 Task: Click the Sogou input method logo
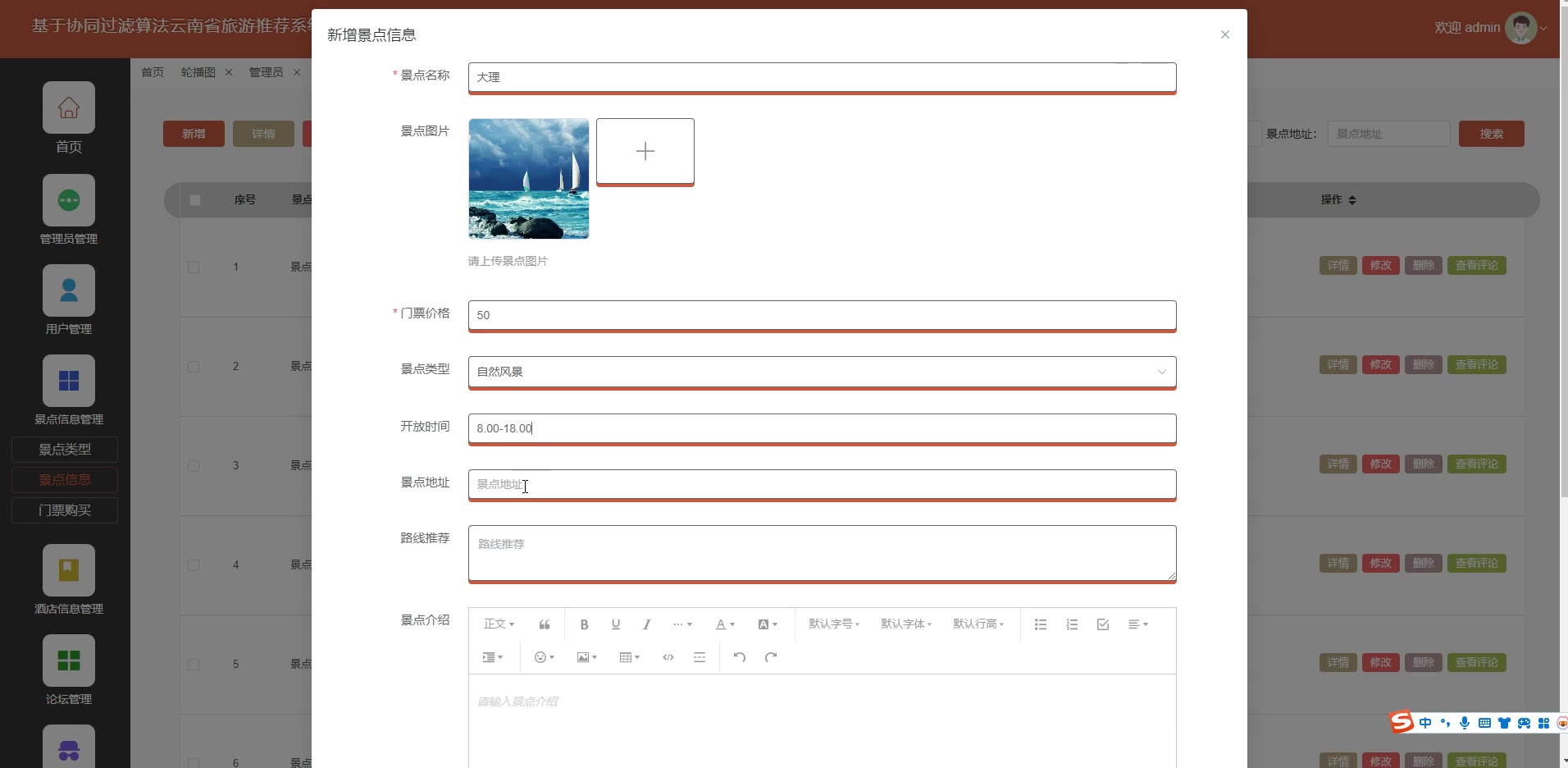[1402, 722]
